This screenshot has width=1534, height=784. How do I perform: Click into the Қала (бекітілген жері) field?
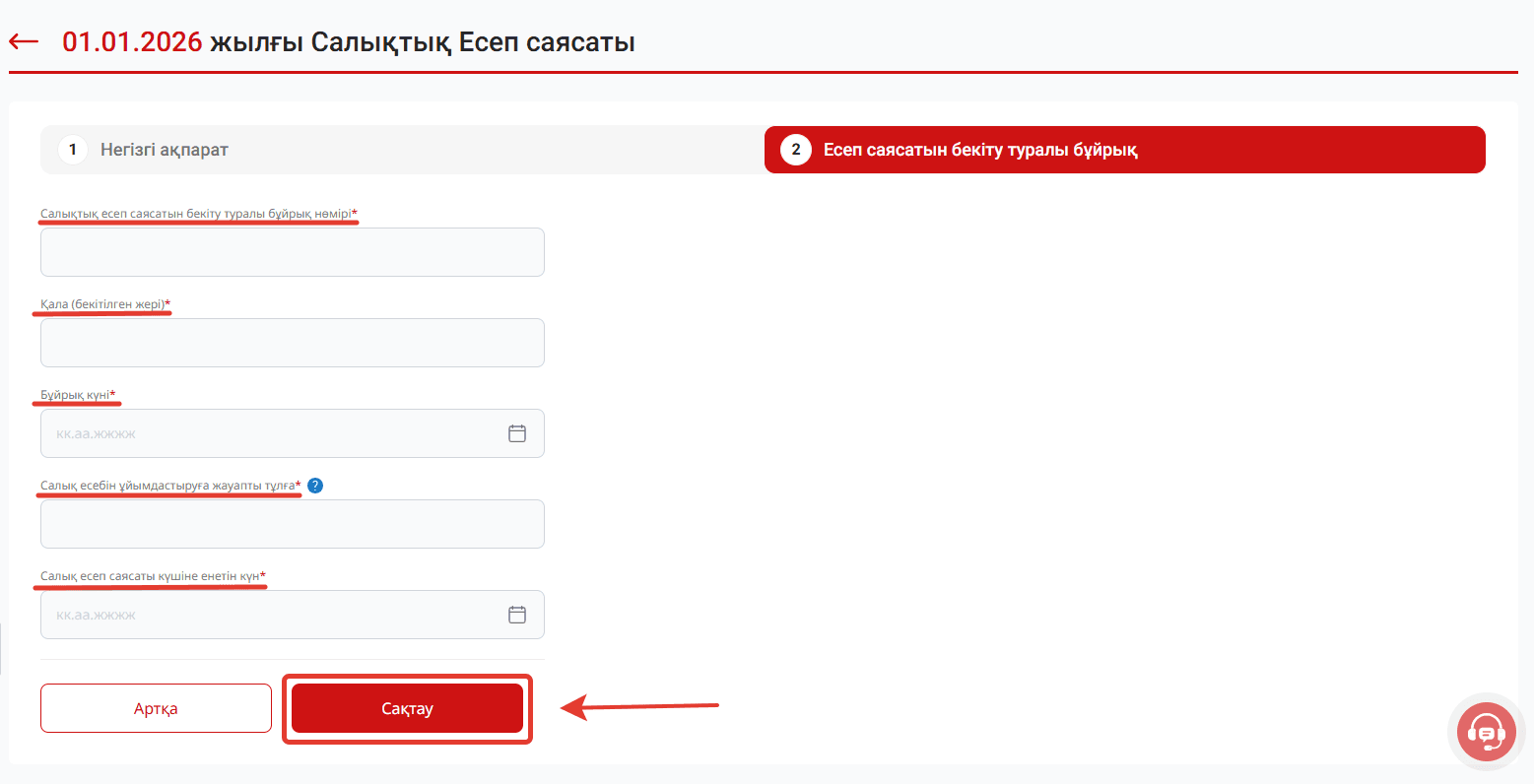pyautogui.click(x=292, y=343)
